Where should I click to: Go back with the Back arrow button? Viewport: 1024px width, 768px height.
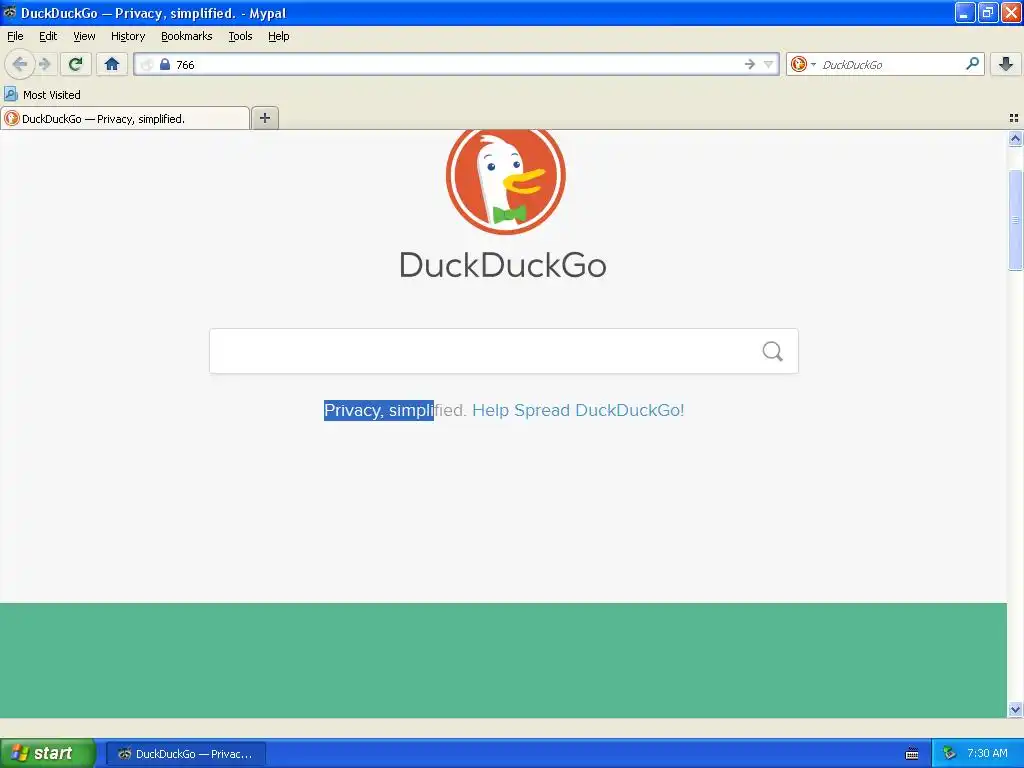tap(19, 64)
